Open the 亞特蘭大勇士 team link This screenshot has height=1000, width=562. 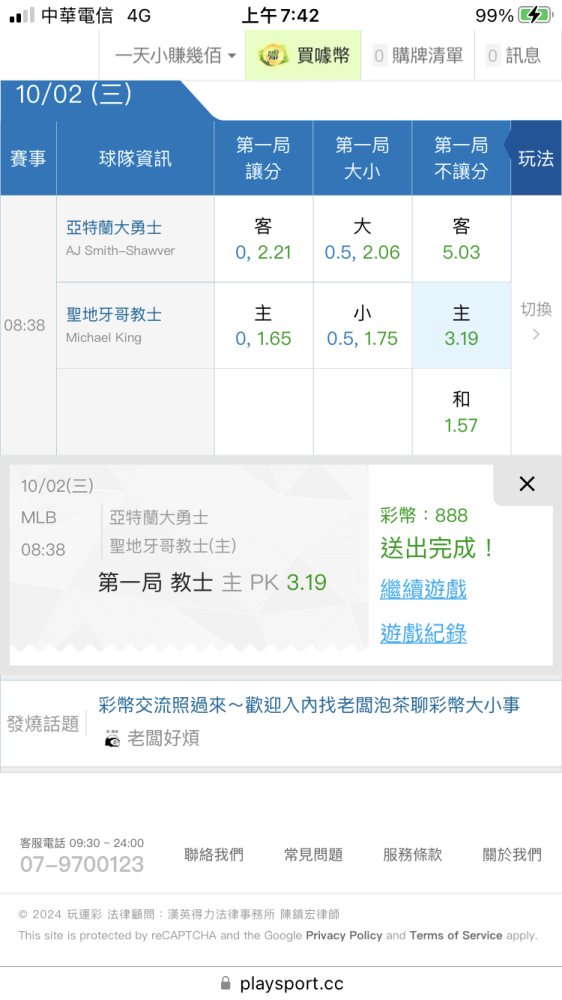point(114,228)
